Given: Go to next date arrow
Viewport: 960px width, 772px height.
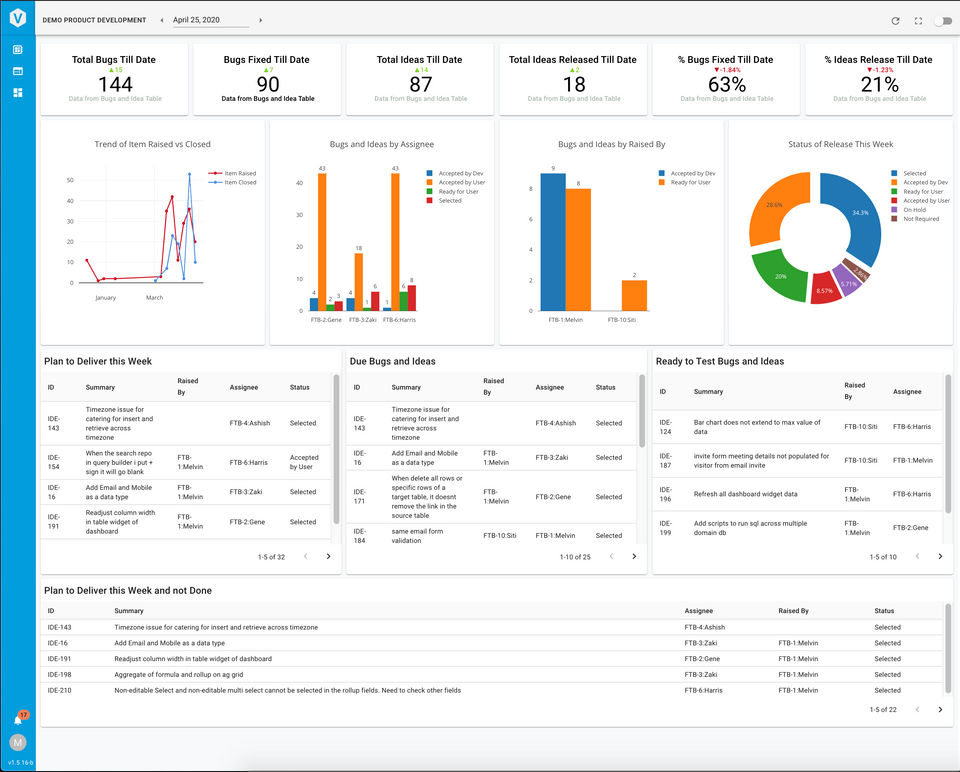Looking at the screenshot, I should coord(260,20).
